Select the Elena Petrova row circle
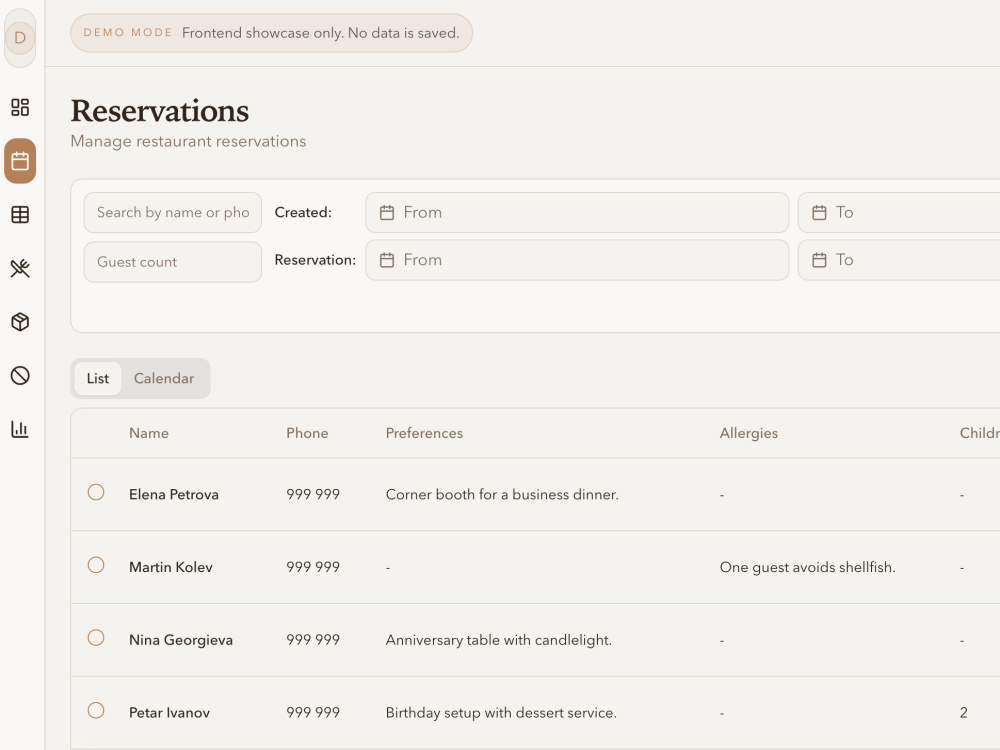This screenshot has width=1000, height=750. click(x=96, y=492)
